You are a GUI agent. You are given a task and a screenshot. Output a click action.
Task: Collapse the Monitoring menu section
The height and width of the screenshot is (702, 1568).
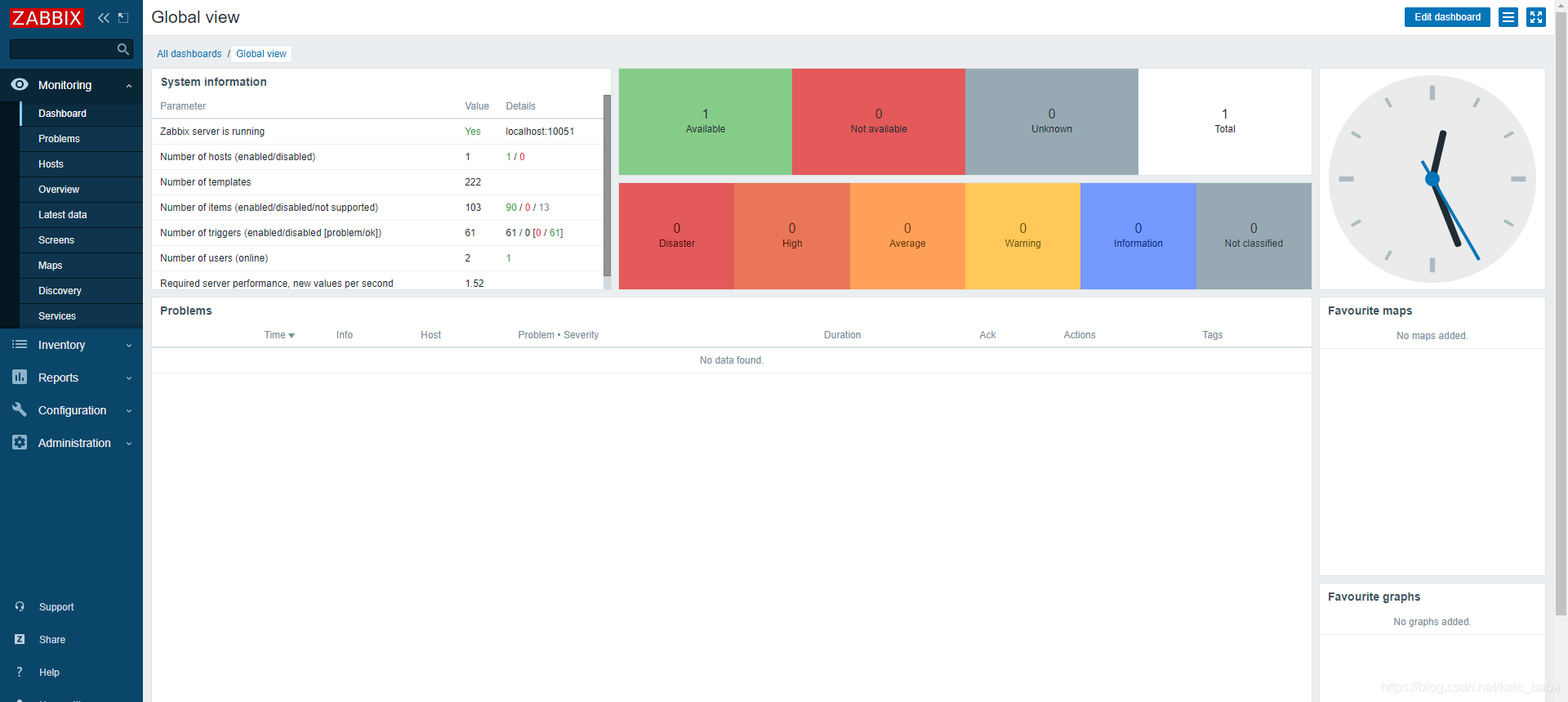129,85
